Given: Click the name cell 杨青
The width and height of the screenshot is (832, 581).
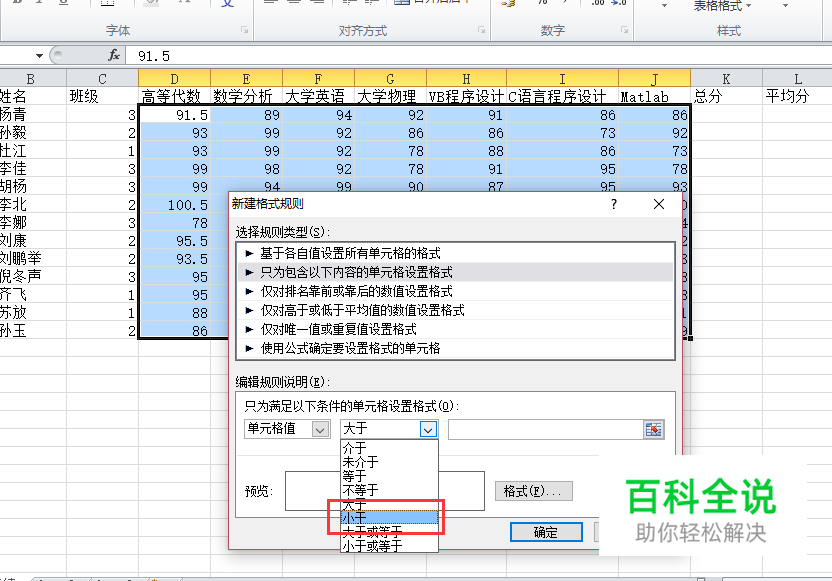Looking at the screenshot, I should point(33,115).
